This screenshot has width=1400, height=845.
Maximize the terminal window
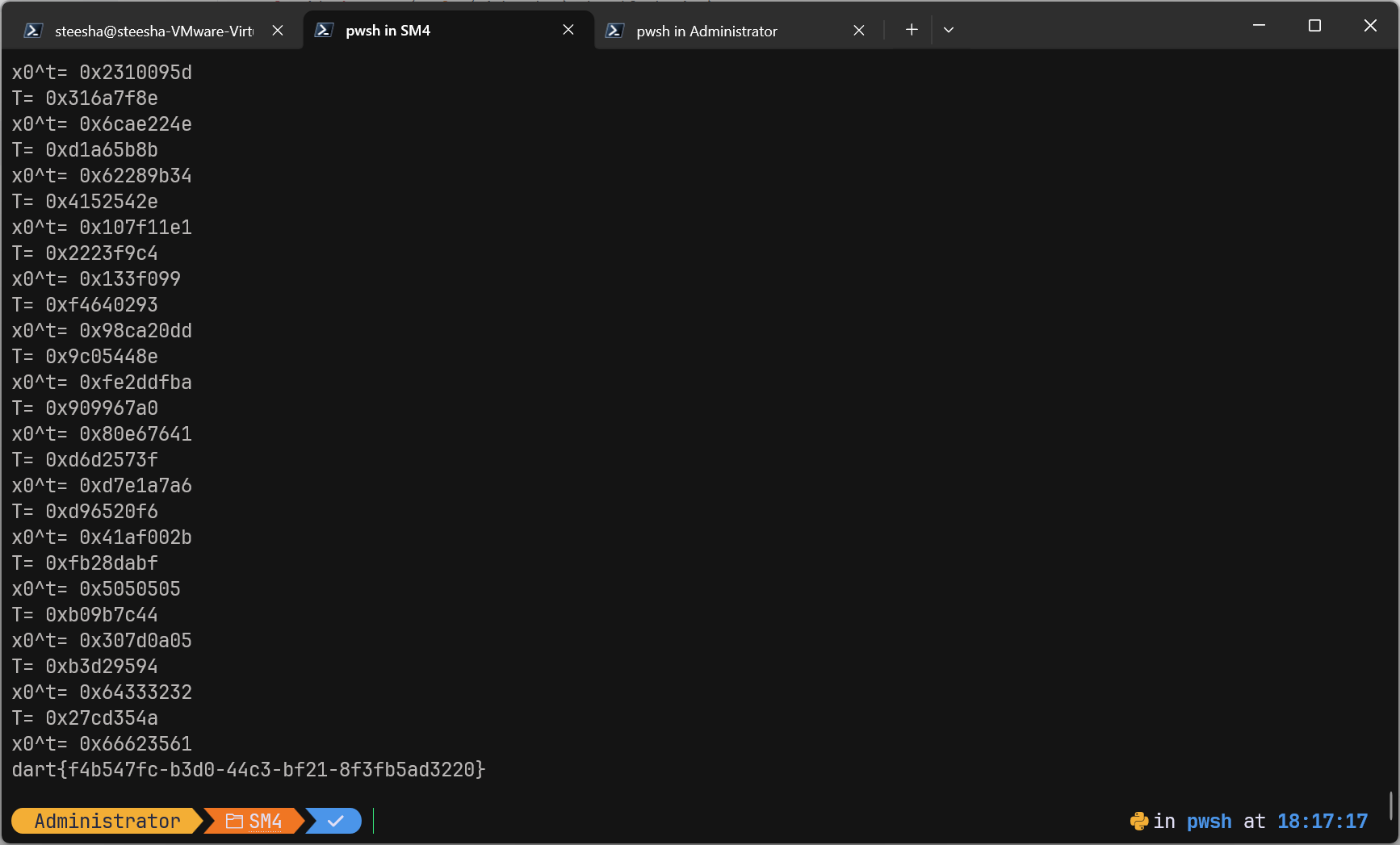point(1314,26)
